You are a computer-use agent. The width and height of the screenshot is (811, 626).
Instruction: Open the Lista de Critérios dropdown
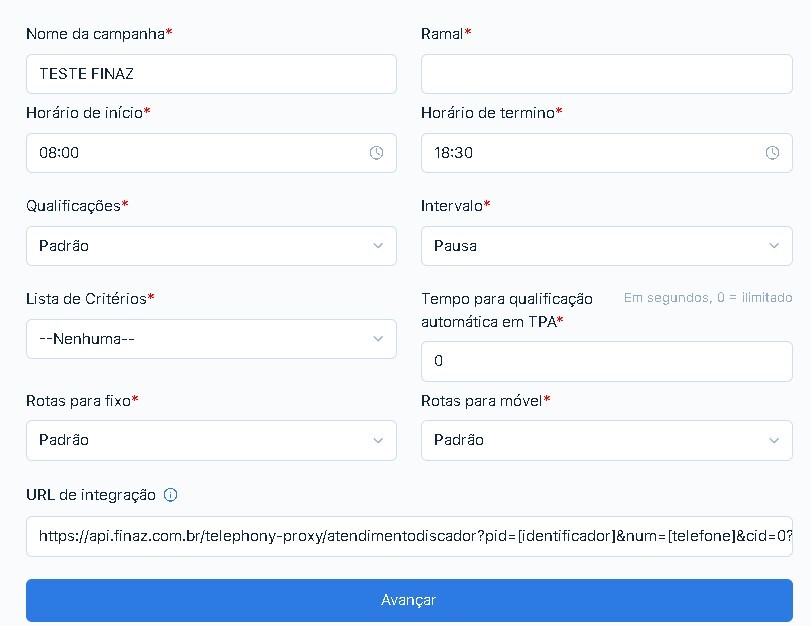click(211, 339)
